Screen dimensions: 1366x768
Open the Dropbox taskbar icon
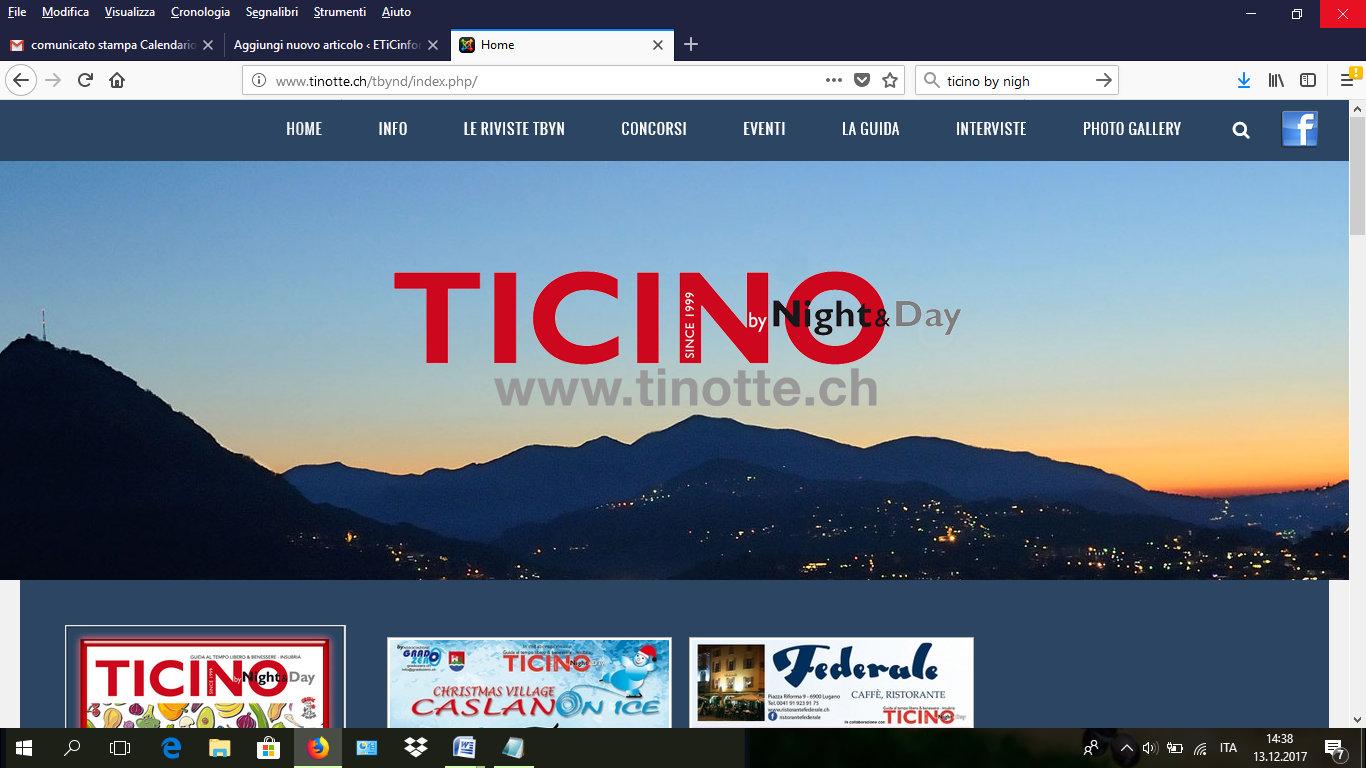coord(415,748)
